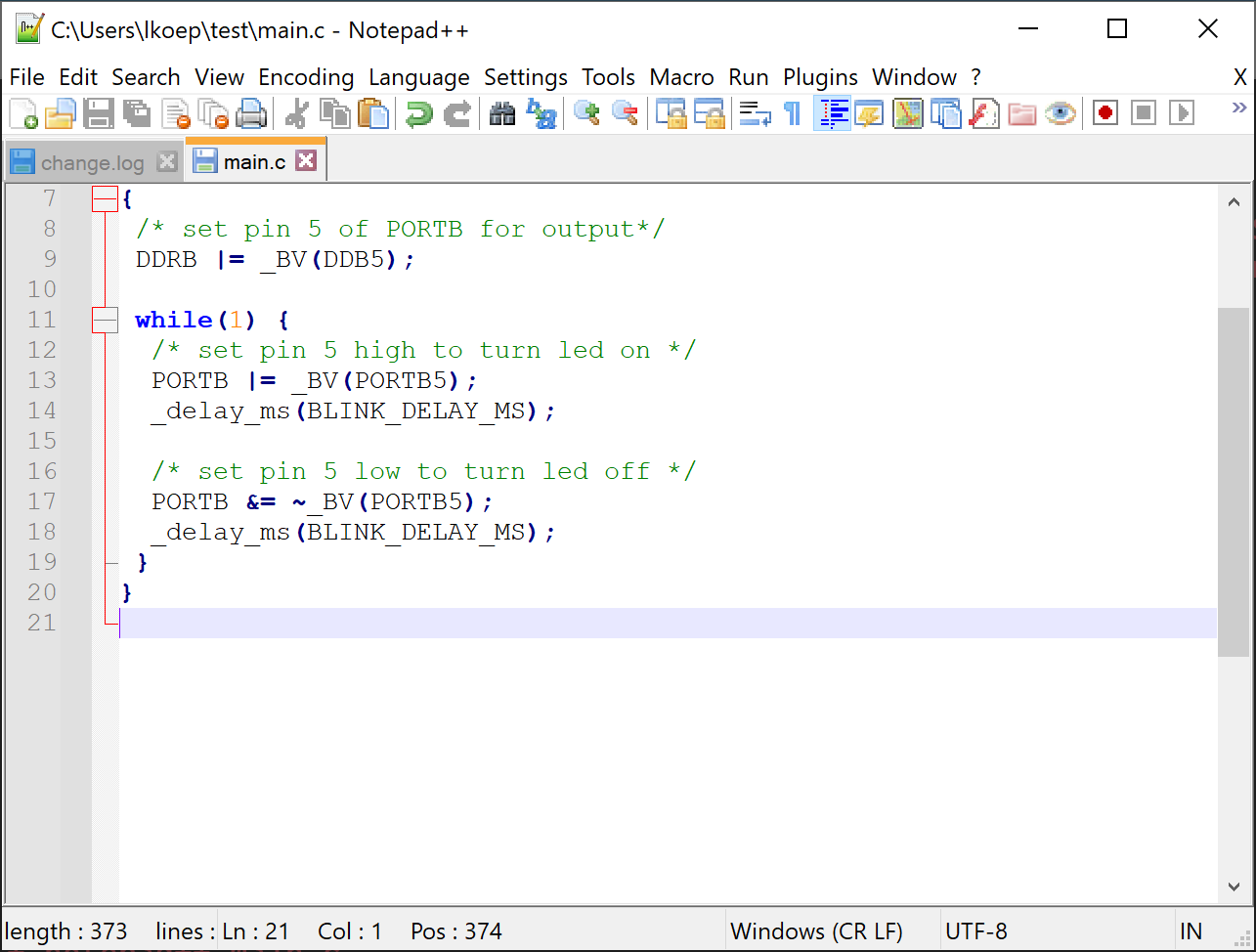Create a new file with the New icon
The height and width of the screenshot is (952, 1256).
pos(23,113)
